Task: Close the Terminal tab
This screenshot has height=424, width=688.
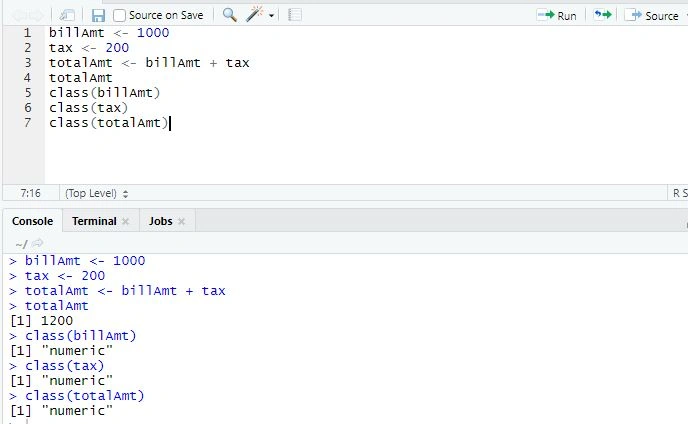Action: 125,221
